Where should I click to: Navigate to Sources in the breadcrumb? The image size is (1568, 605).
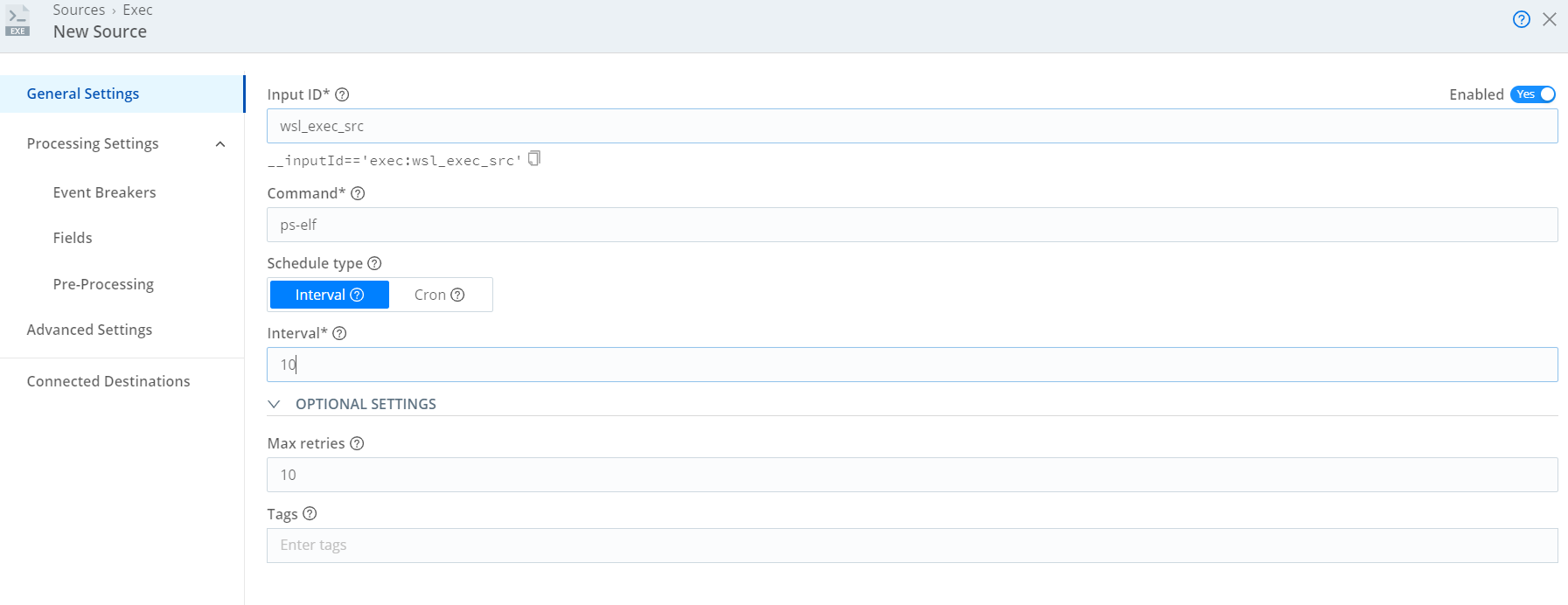click(x=79, y=10)
